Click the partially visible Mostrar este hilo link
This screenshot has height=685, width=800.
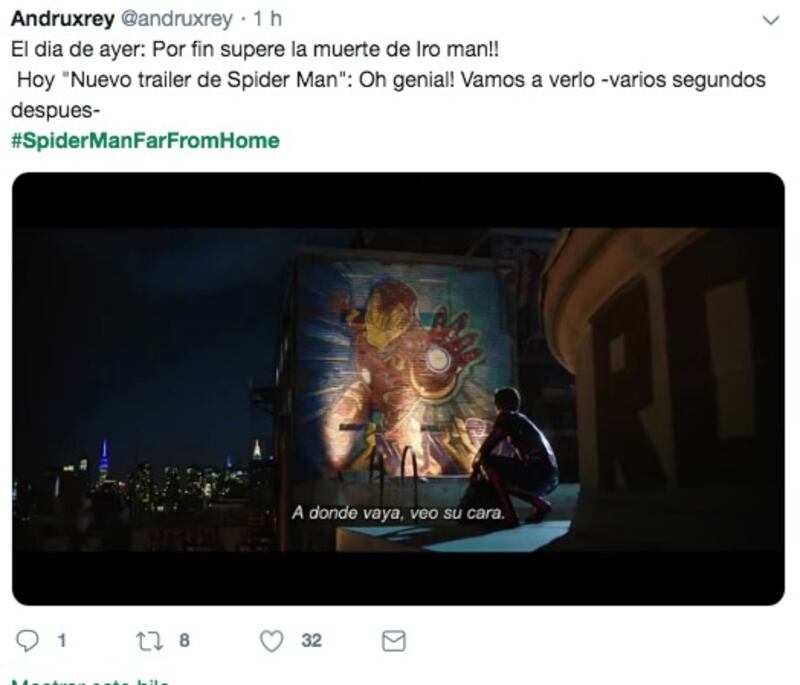pyautogui.click(x=90, y=681)
